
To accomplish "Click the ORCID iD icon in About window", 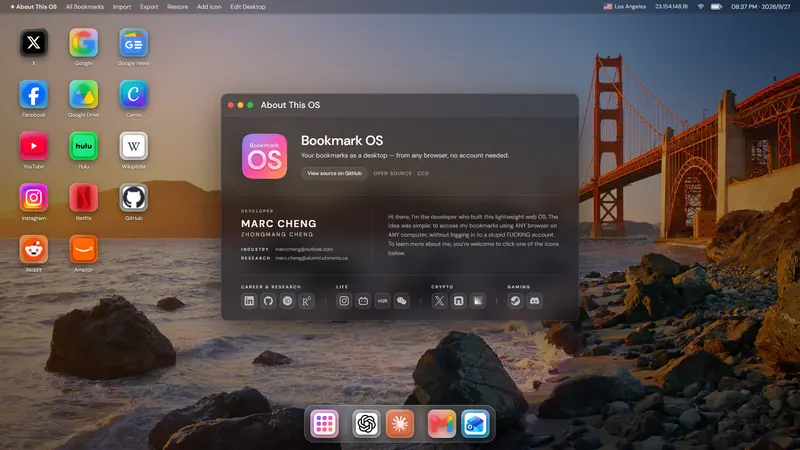I will (x=288, y=301).
